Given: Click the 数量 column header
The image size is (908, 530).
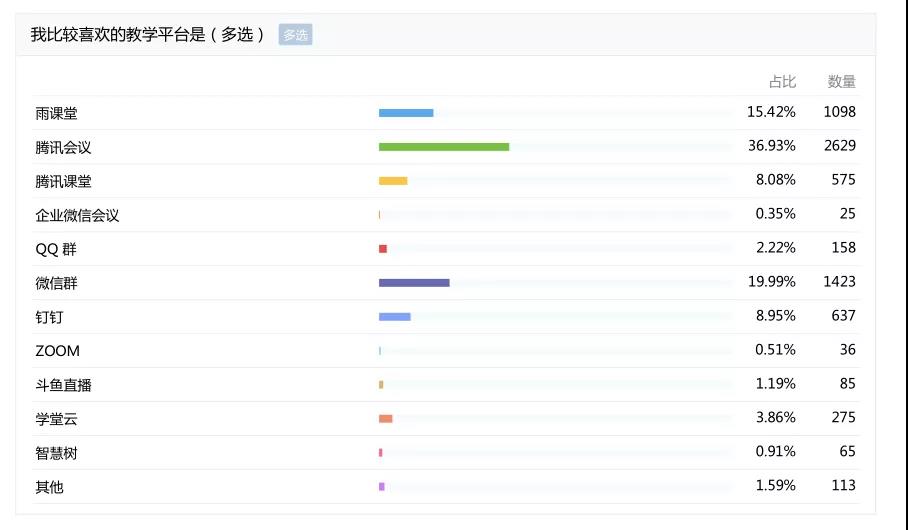Looking at the screenshot, I should (x=841, y=82).
